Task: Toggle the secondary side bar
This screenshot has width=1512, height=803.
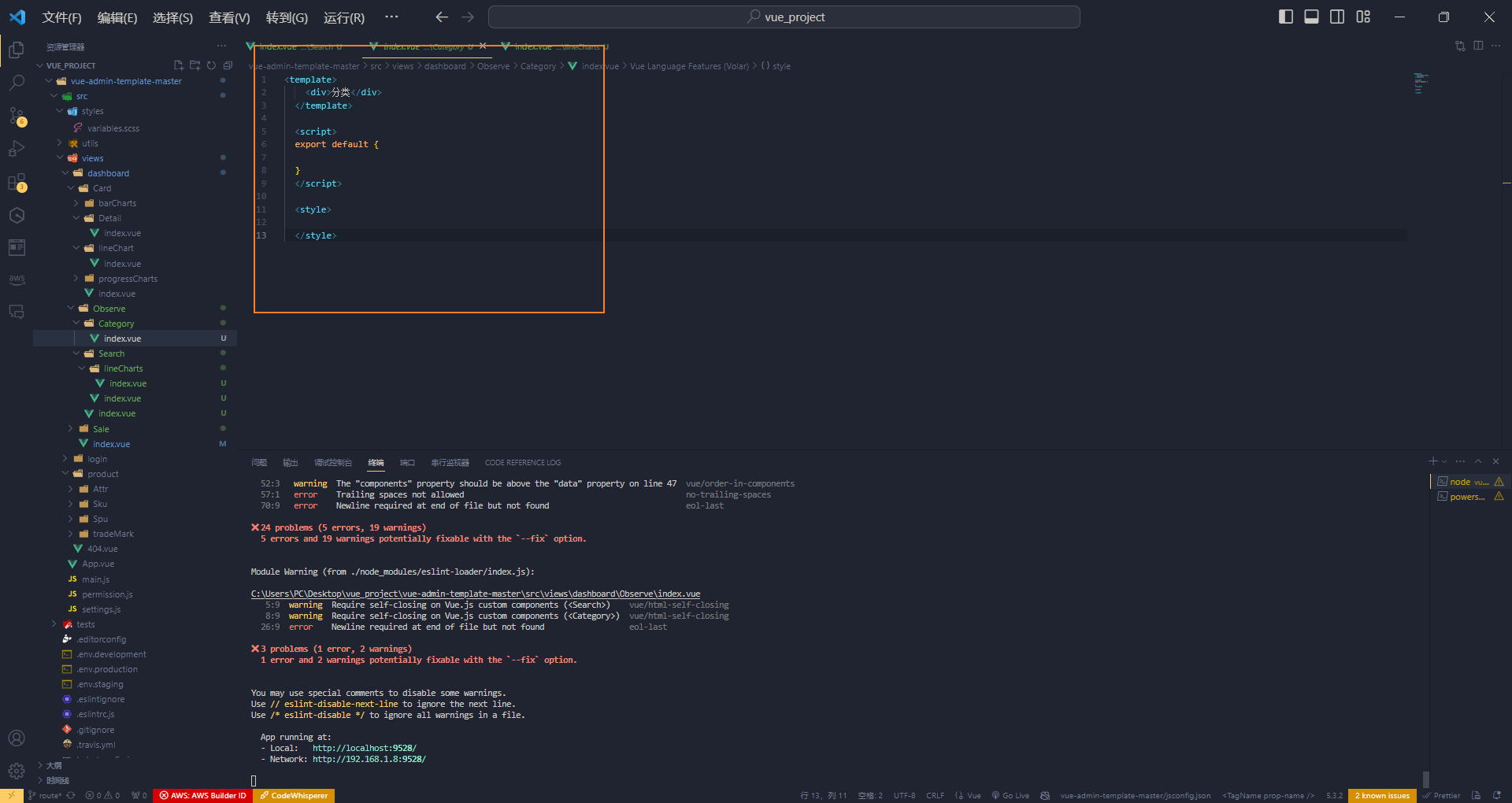Action: click(1337, 17)
